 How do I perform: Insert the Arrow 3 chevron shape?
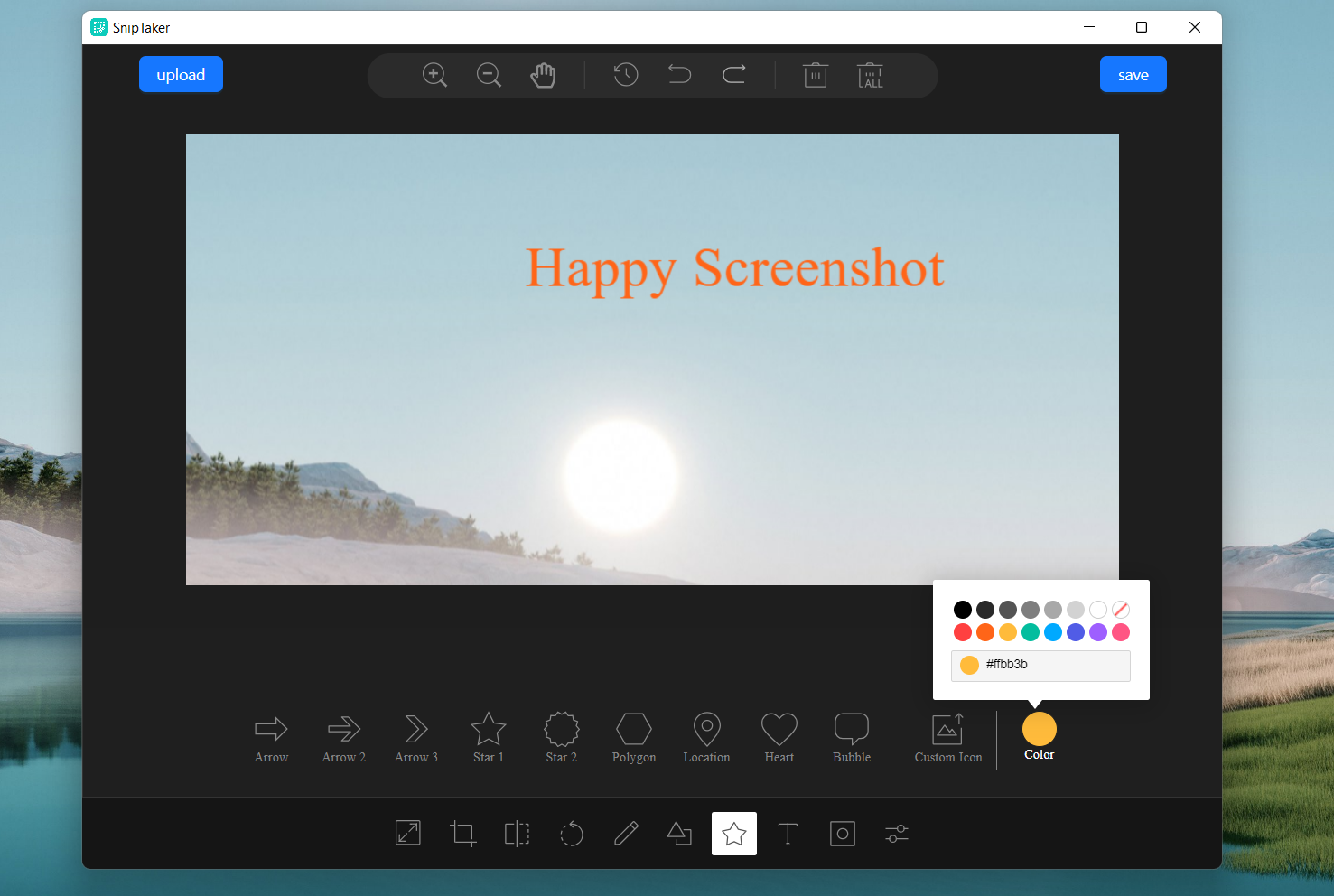tap(416, 739)
